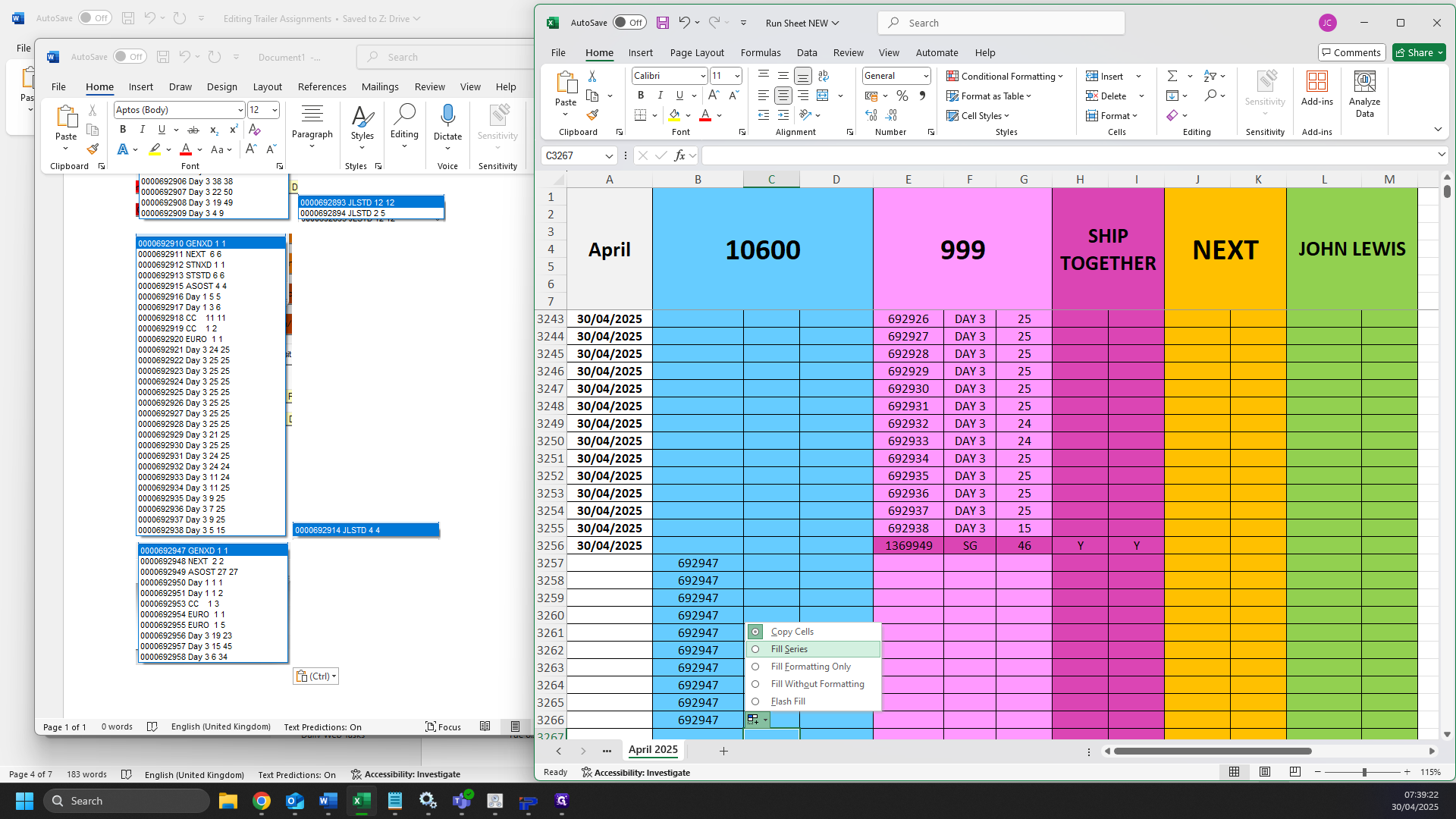Apply Excel red Font Color swatch
Image resolution: width=1456 pixels, height=819 pixels.
[x=705, y=115]
